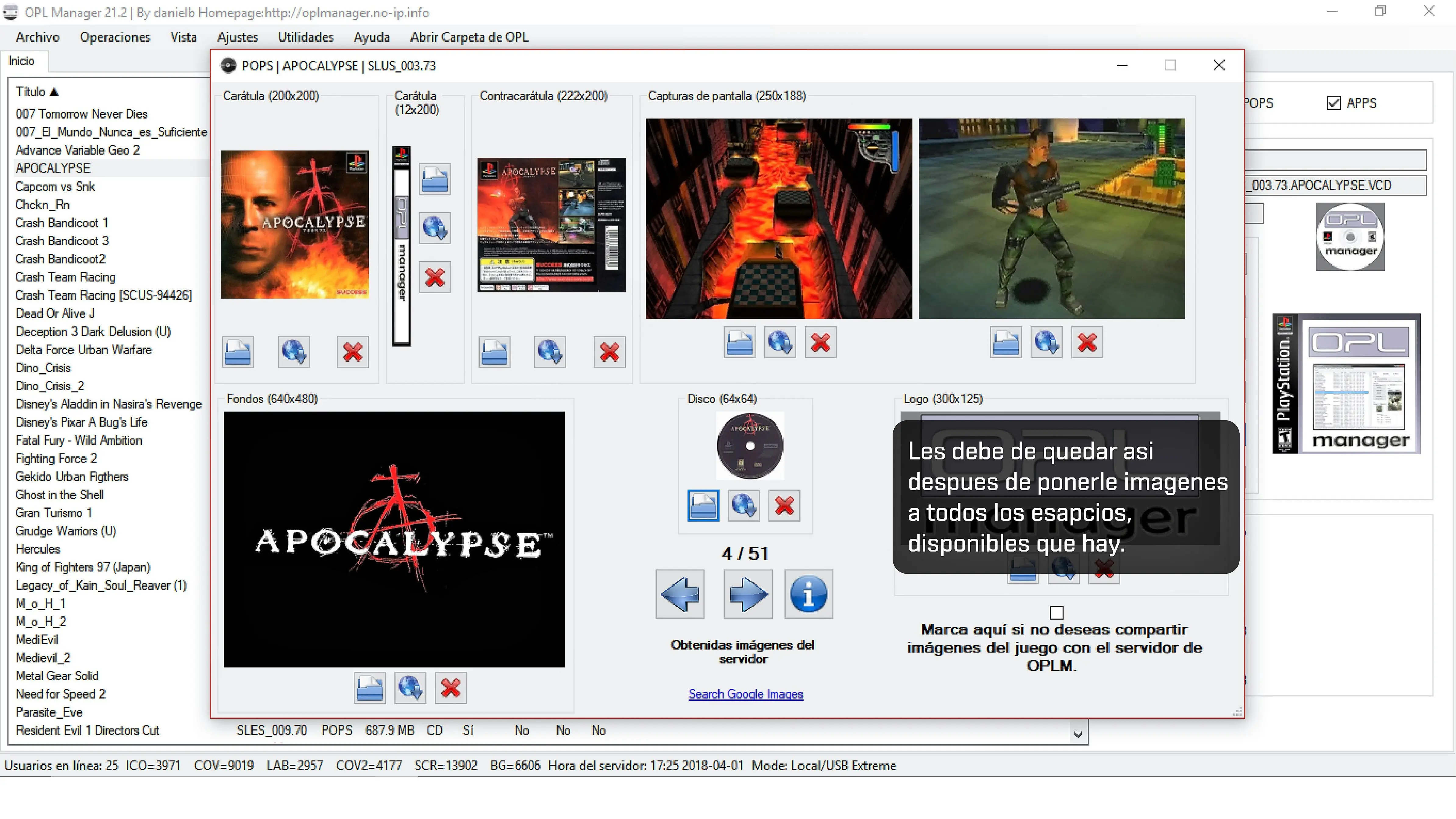The image size is (1456, 819).
Task: Open the Ajustes menu
Action: tap(237, 37)
